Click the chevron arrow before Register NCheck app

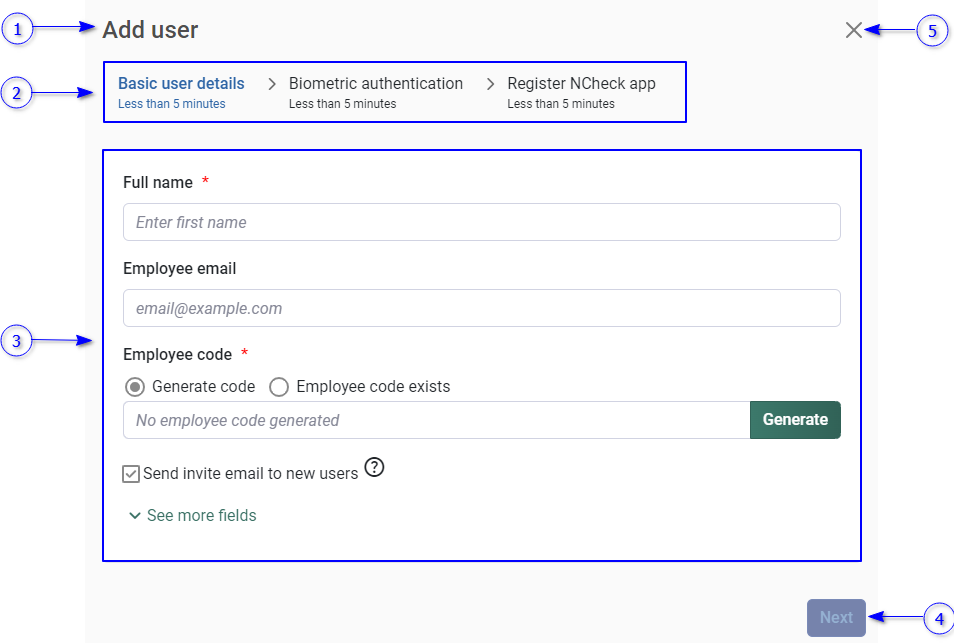(x=490, y=84)
